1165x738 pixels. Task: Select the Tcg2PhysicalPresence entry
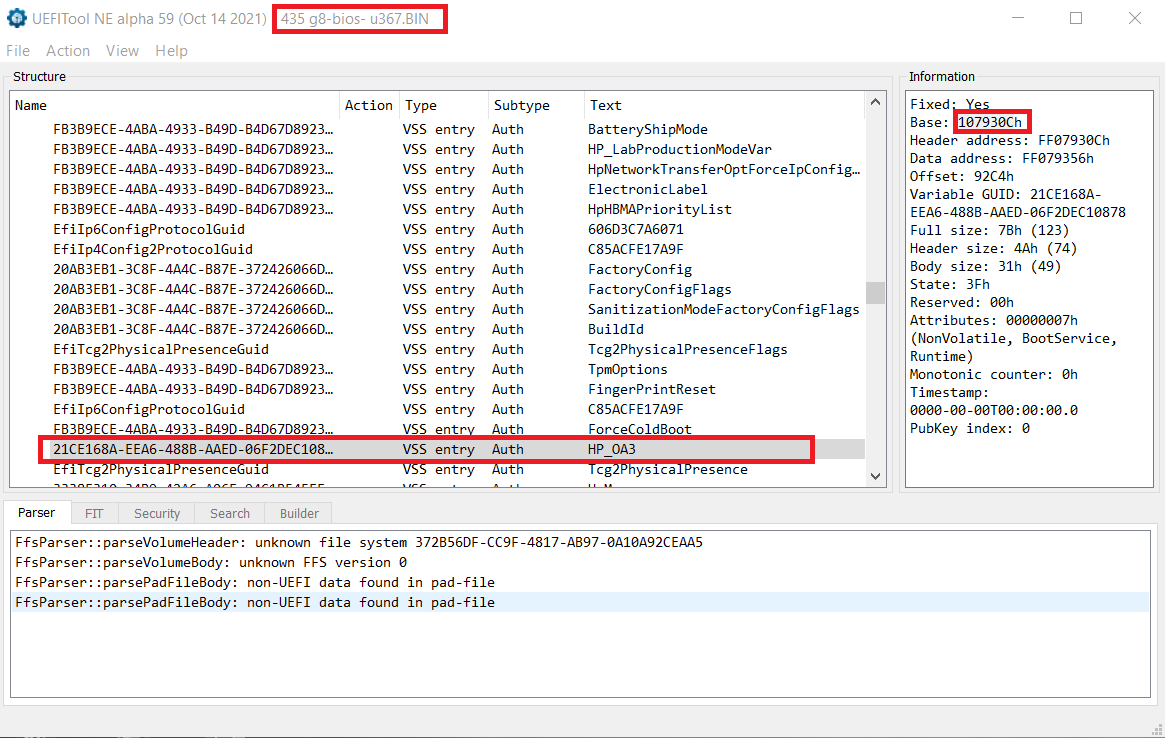[437, 470]
